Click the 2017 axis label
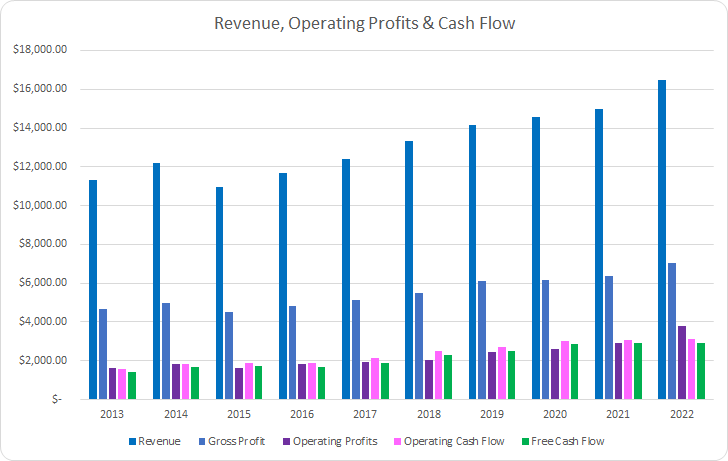 pos(365,414)
